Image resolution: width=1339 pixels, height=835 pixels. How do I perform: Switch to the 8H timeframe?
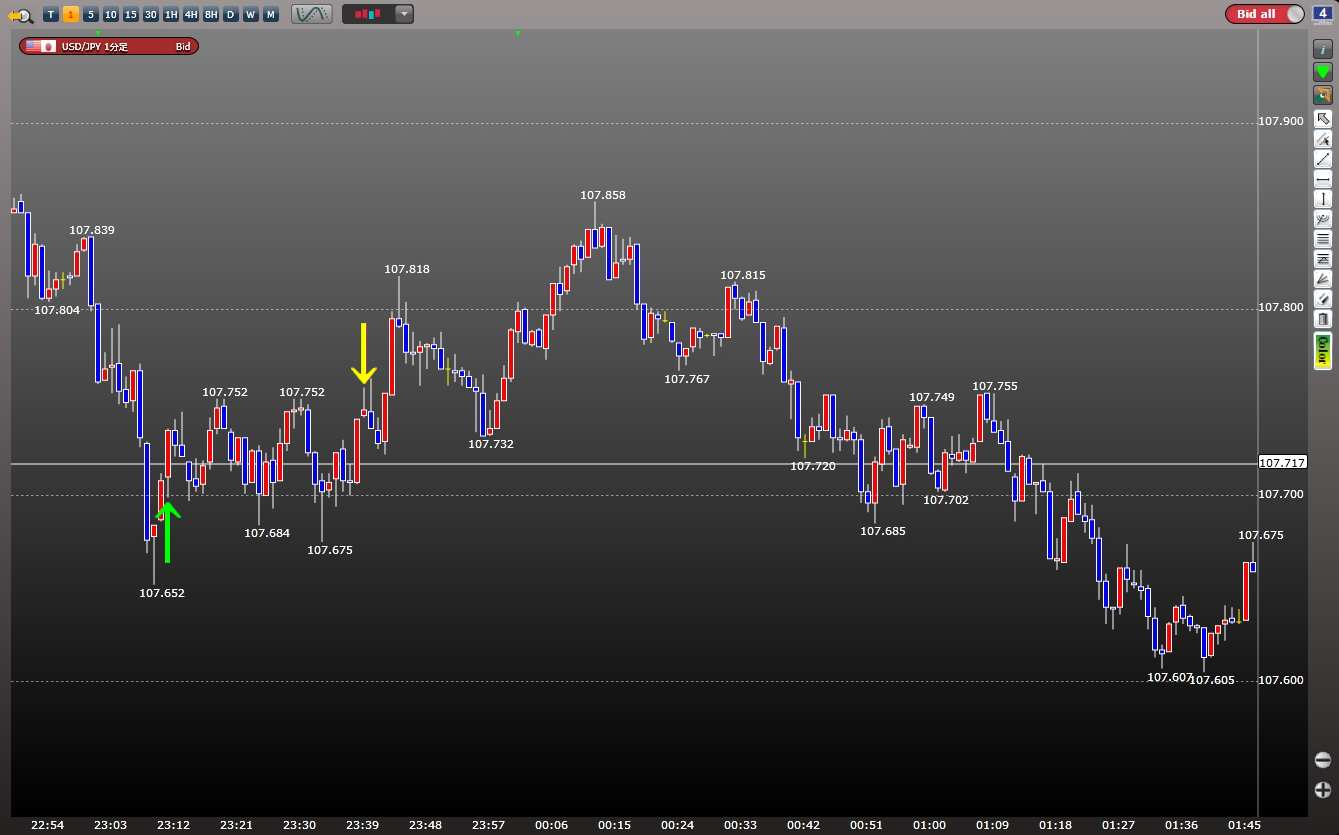click(x=210, y=14)
